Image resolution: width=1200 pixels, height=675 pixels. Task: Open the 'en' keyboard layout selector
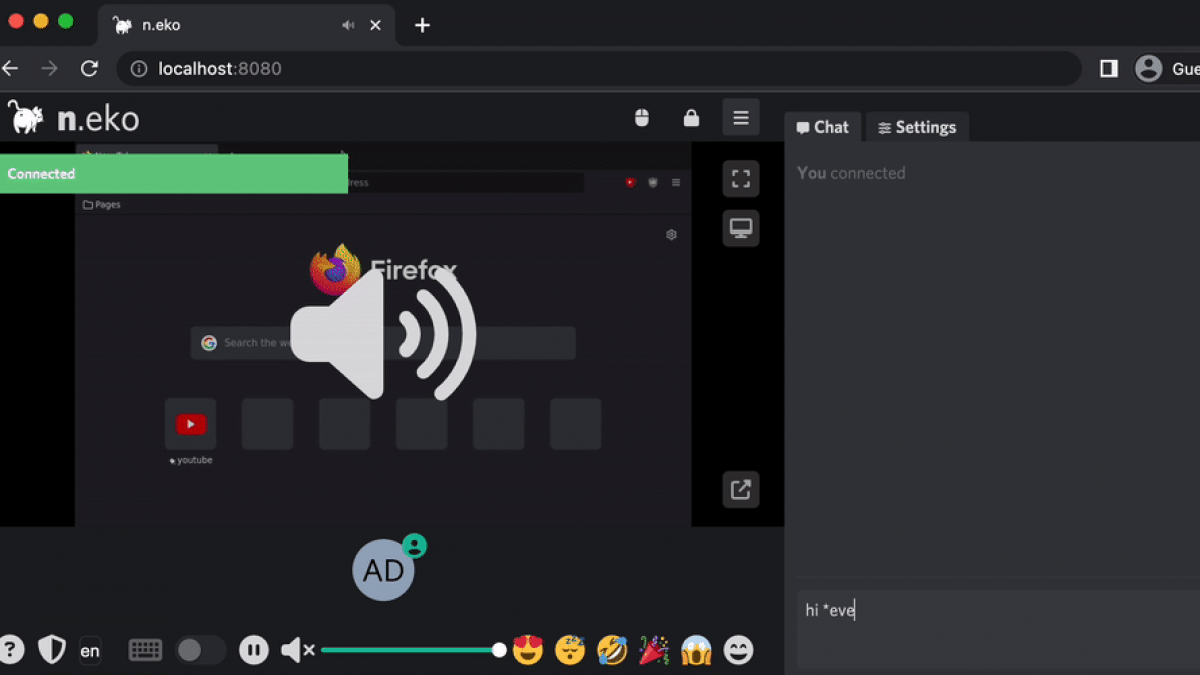pyautogui.click(x=90, y=651)
